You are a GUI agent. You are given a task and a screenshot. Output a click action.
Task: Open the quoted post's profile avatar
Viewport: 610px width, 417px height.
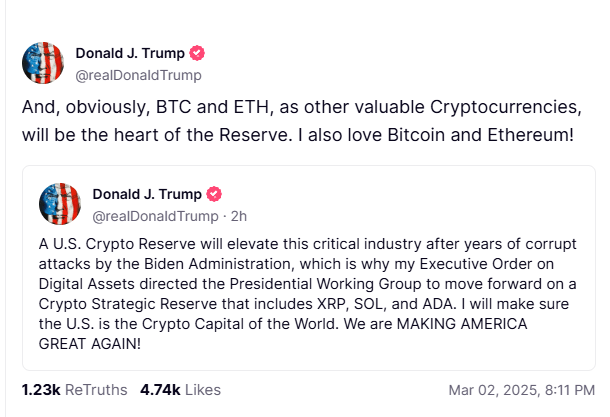coord(59,204)
